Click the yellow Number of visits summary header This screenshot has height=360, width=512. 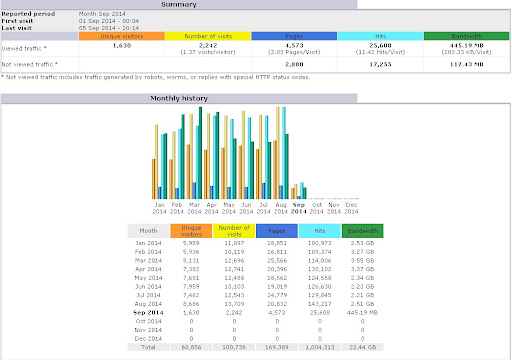(x=208, y=36)
